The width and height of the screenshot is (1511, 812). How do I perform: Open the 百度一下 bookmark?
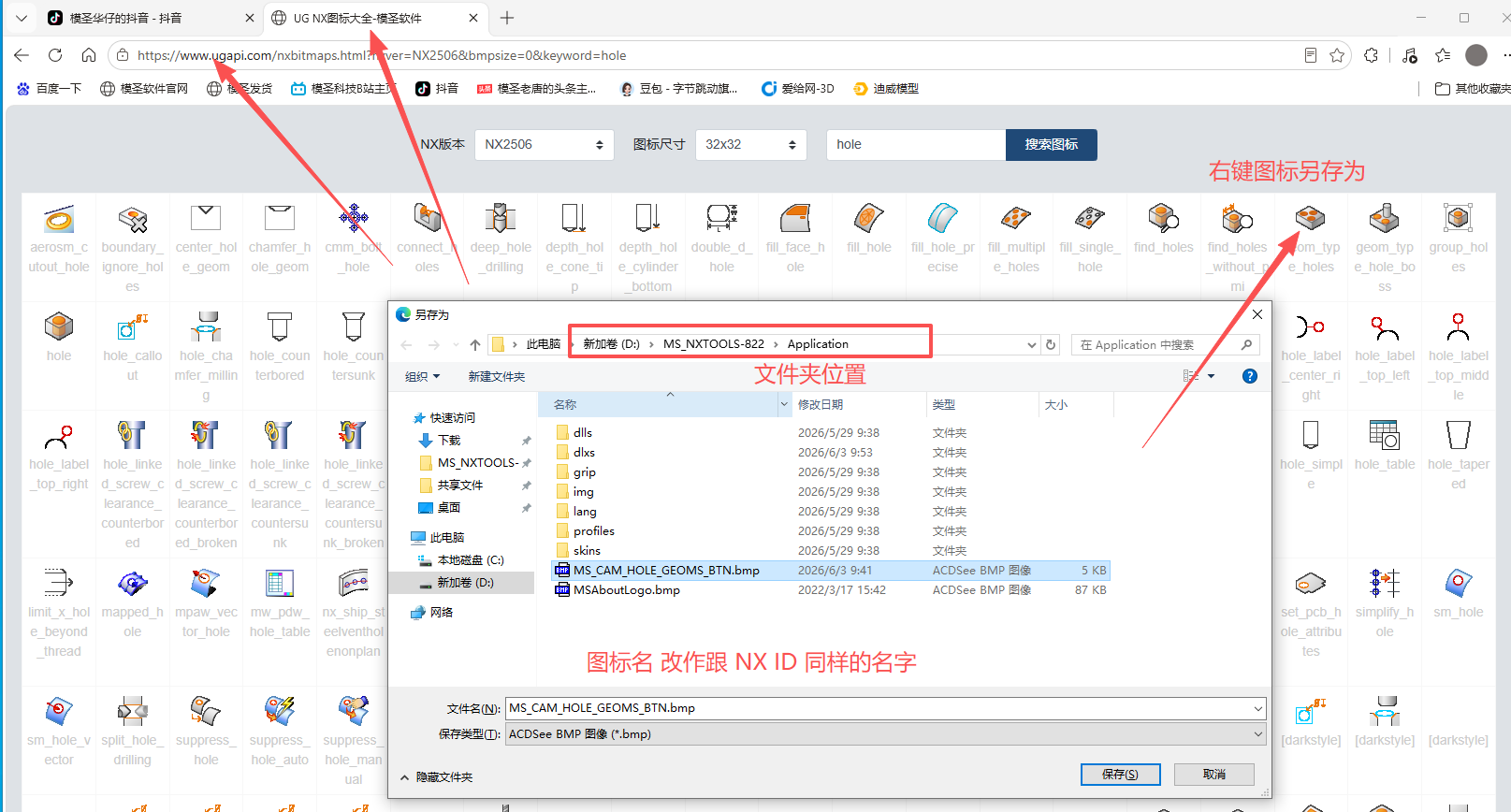(x=50, y=89)
